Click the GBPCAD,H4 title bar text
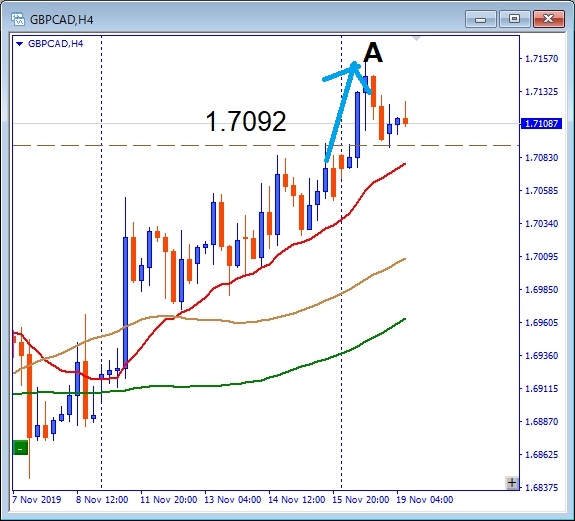 pyautogui.click(x=61, y=19)
